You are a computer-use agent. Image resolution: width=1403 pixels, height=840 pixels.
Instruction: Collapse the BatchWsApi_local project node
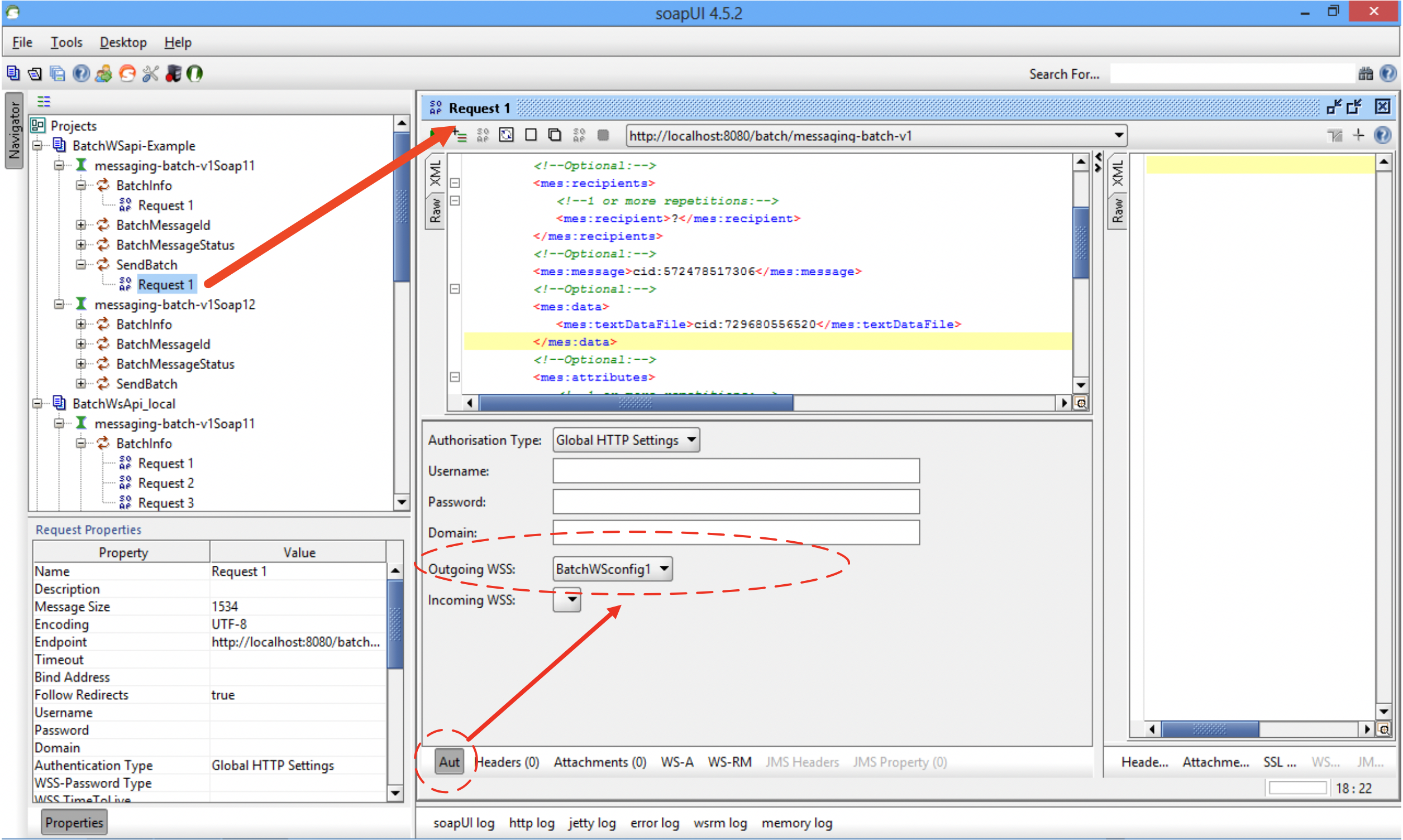coord(37,404)
